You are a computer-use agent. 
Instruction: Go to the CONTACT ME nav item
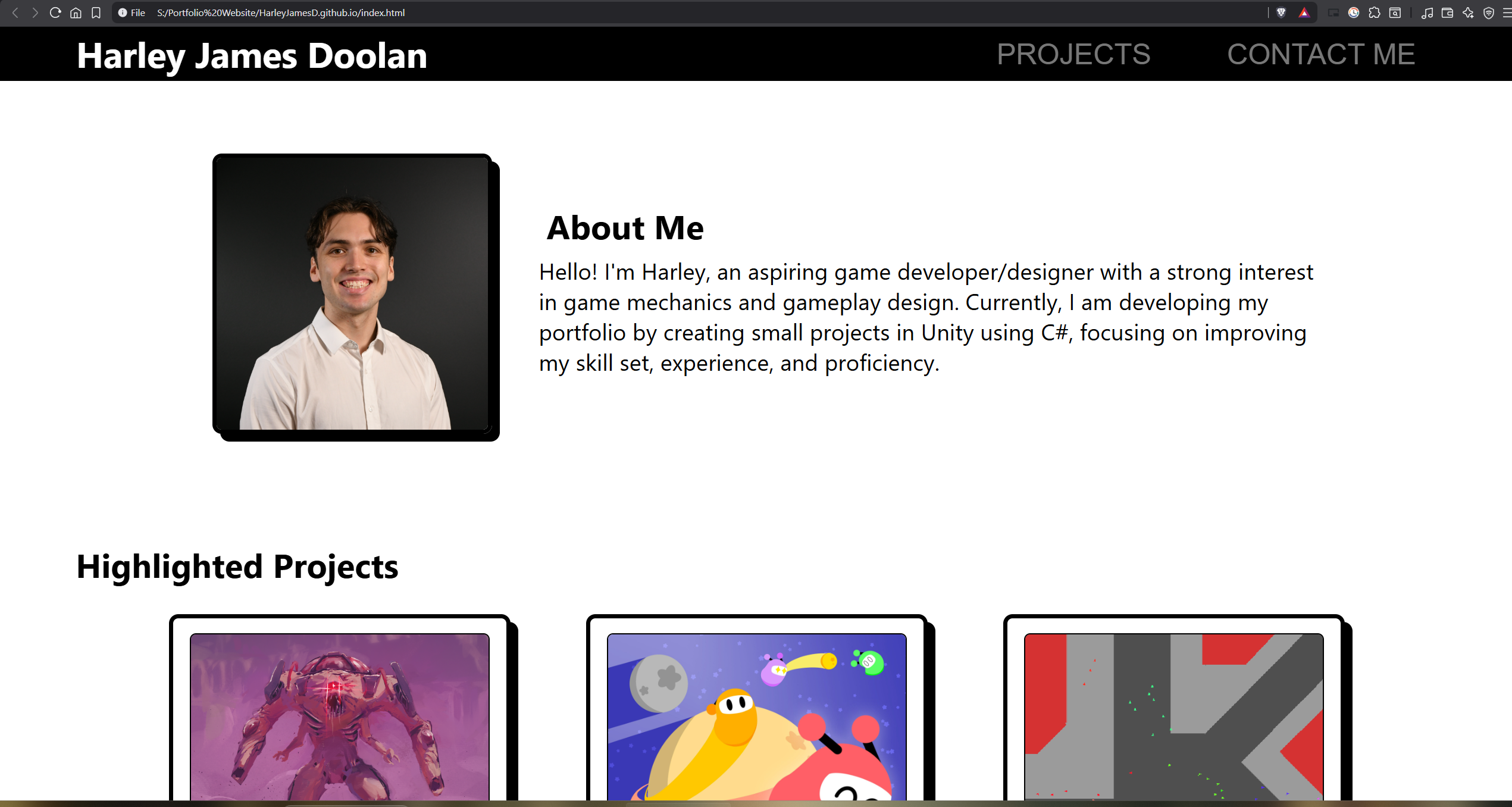[1320, 54]
